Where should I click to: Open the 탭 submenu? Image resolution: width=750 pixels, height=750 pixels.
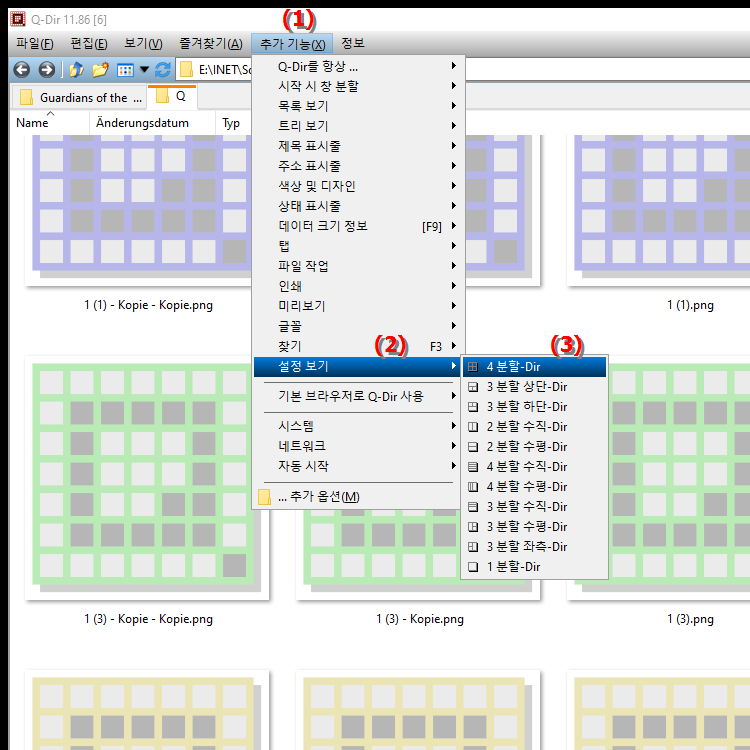(x=356, y=246)
